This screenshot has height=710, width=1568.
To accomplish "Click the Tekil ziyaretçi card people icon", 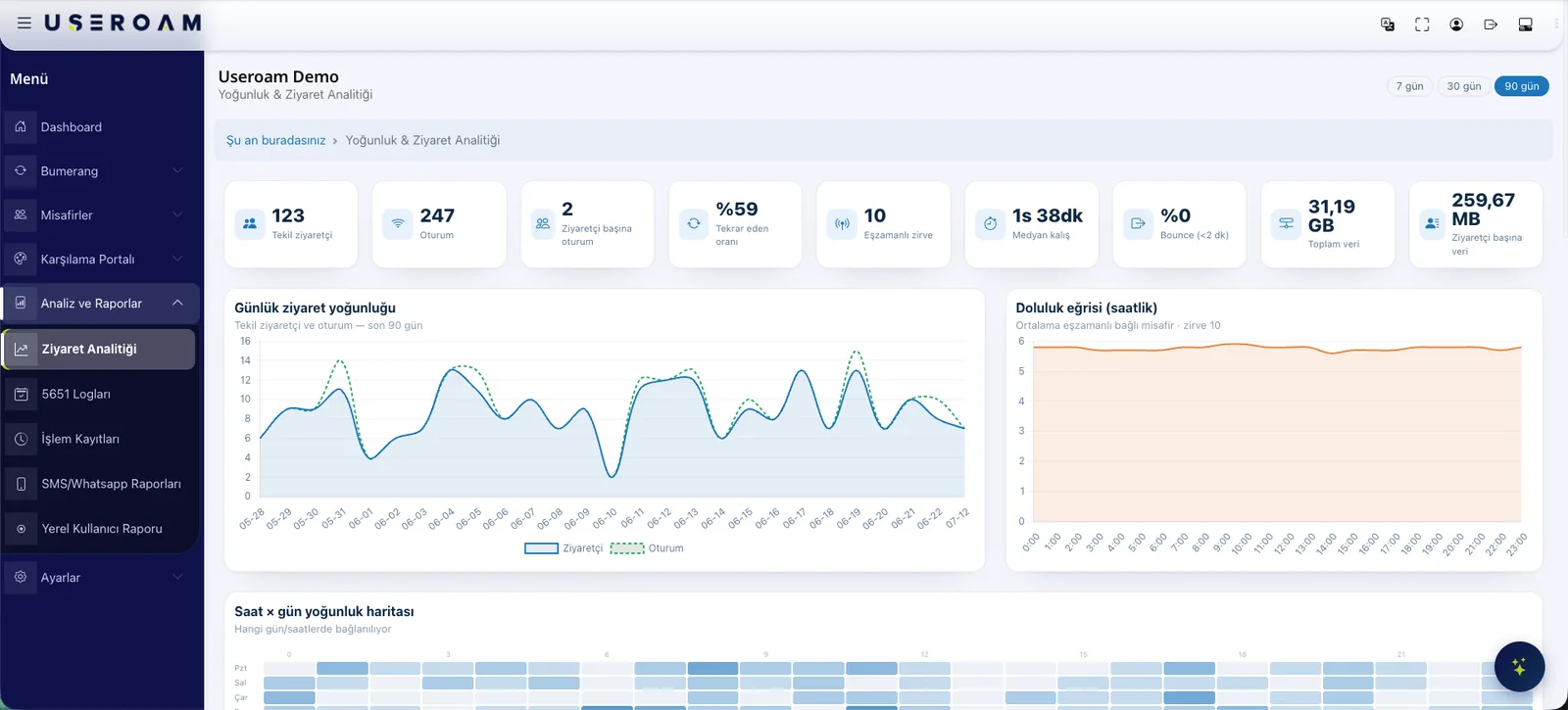I will [x=250, y=223].
